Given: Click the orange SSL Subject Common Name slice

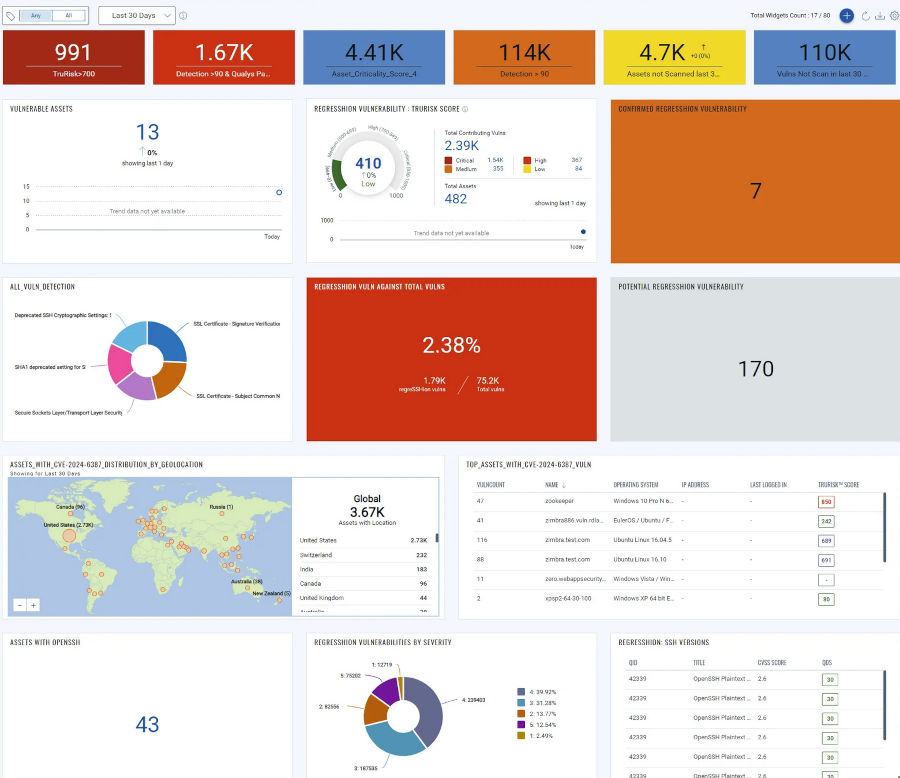Looking at the screenshot, I should (171, 379).
